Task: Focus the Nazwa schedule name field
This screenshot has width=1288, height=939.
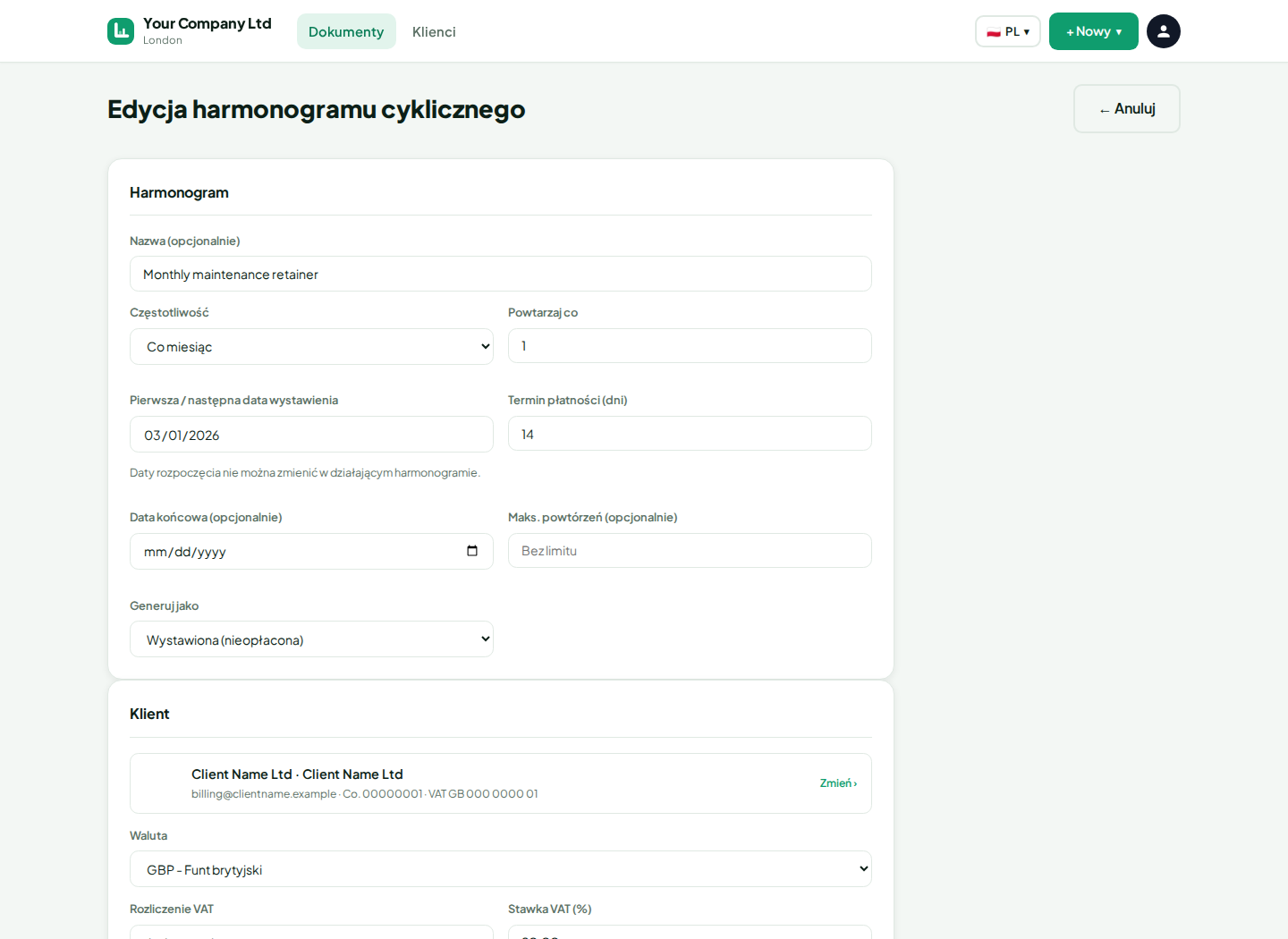Action: (x=501, y=274)
